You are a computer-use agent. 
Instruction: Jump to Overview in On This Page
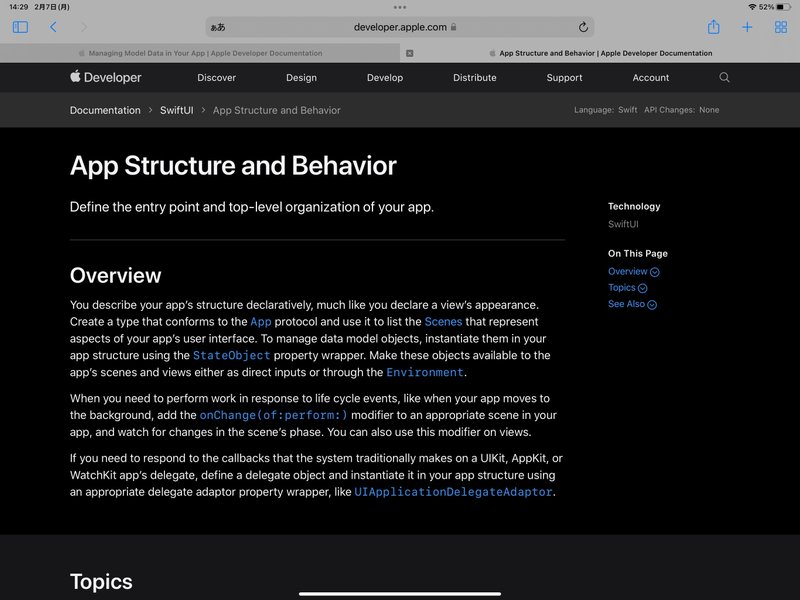click(x=633, y=271)
